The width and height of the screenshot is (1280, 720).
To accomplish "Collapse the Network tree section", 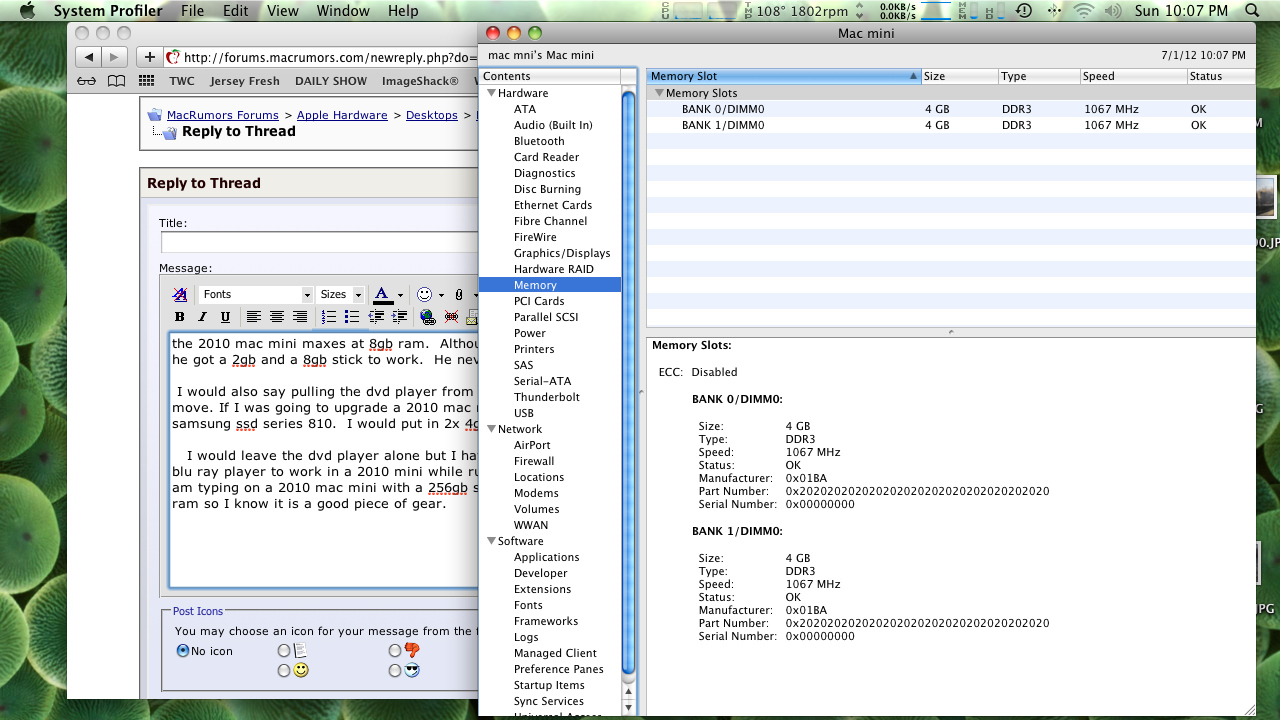I will coord(491,429).
